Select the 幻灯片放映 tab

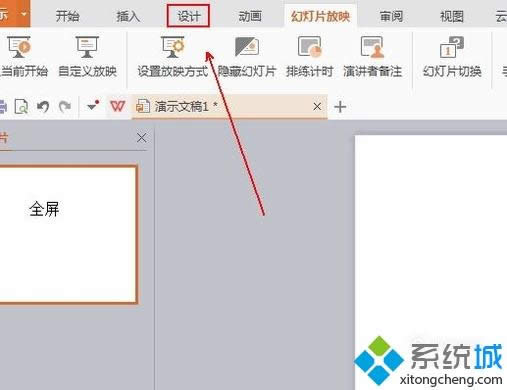[x=320, y=16]
